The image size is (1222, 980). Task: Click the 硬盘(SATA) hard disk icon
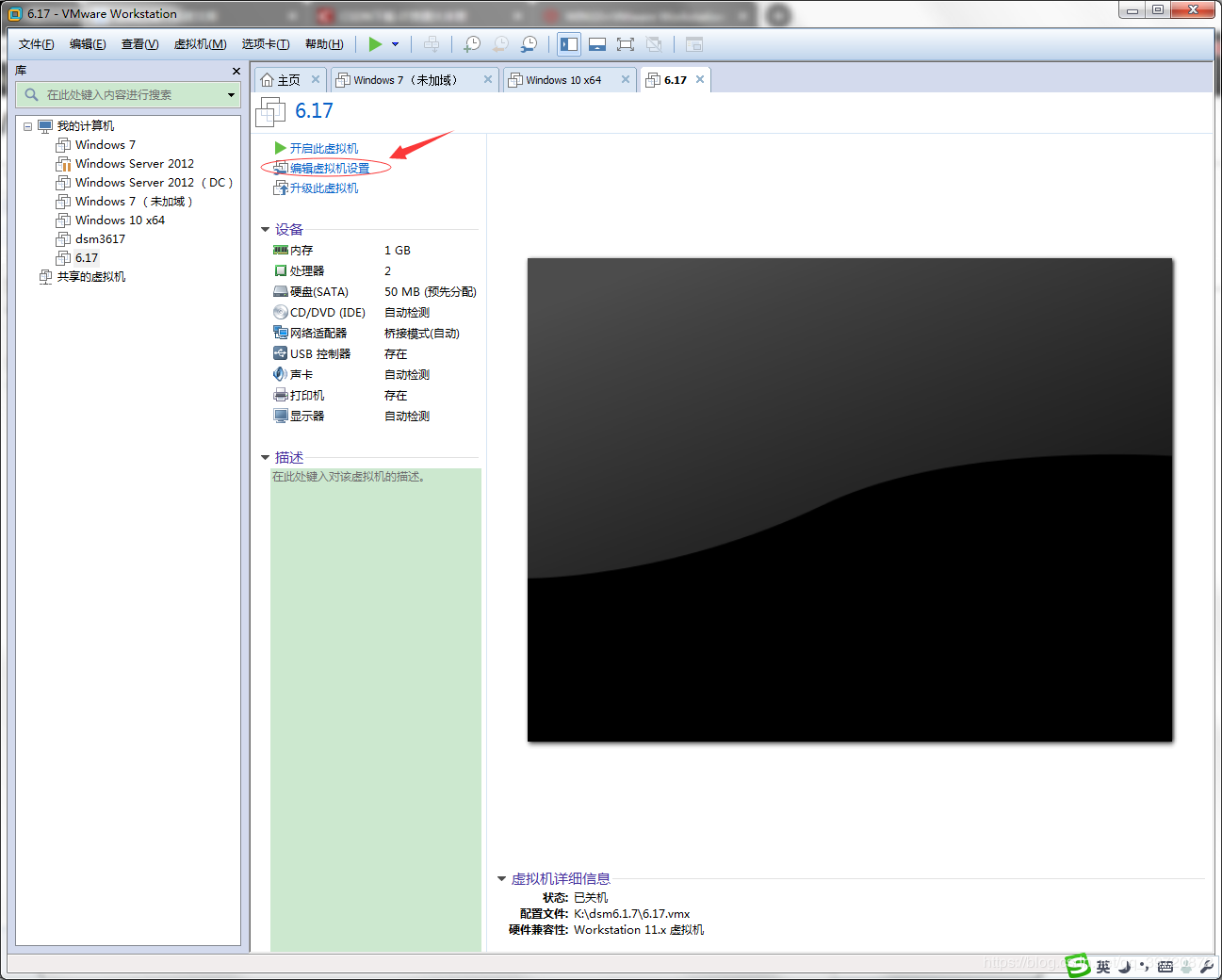[280, 292]
